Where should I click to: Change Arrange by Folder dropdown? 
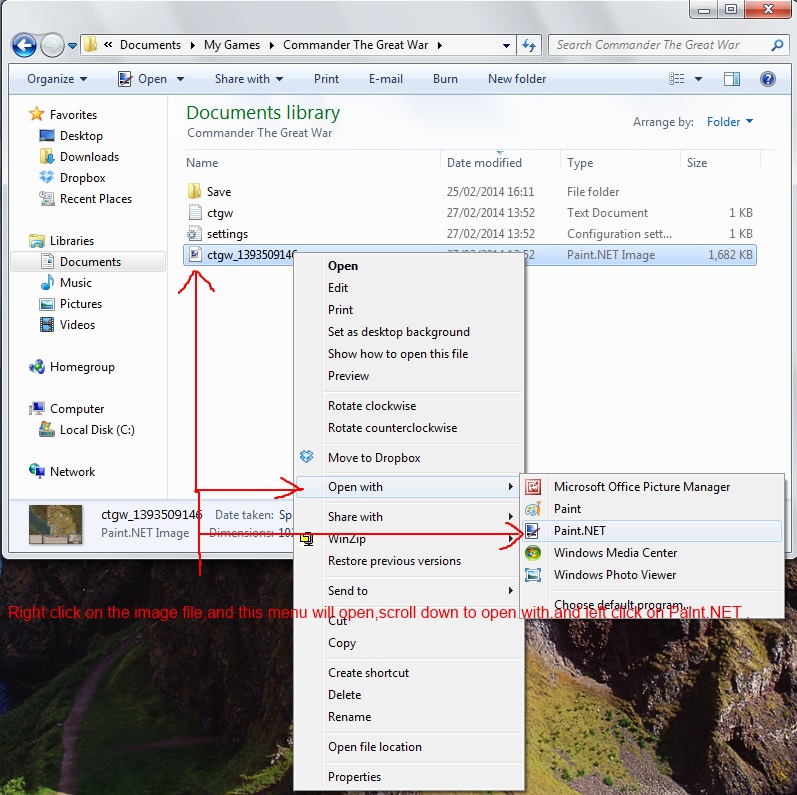click(729, 122)
